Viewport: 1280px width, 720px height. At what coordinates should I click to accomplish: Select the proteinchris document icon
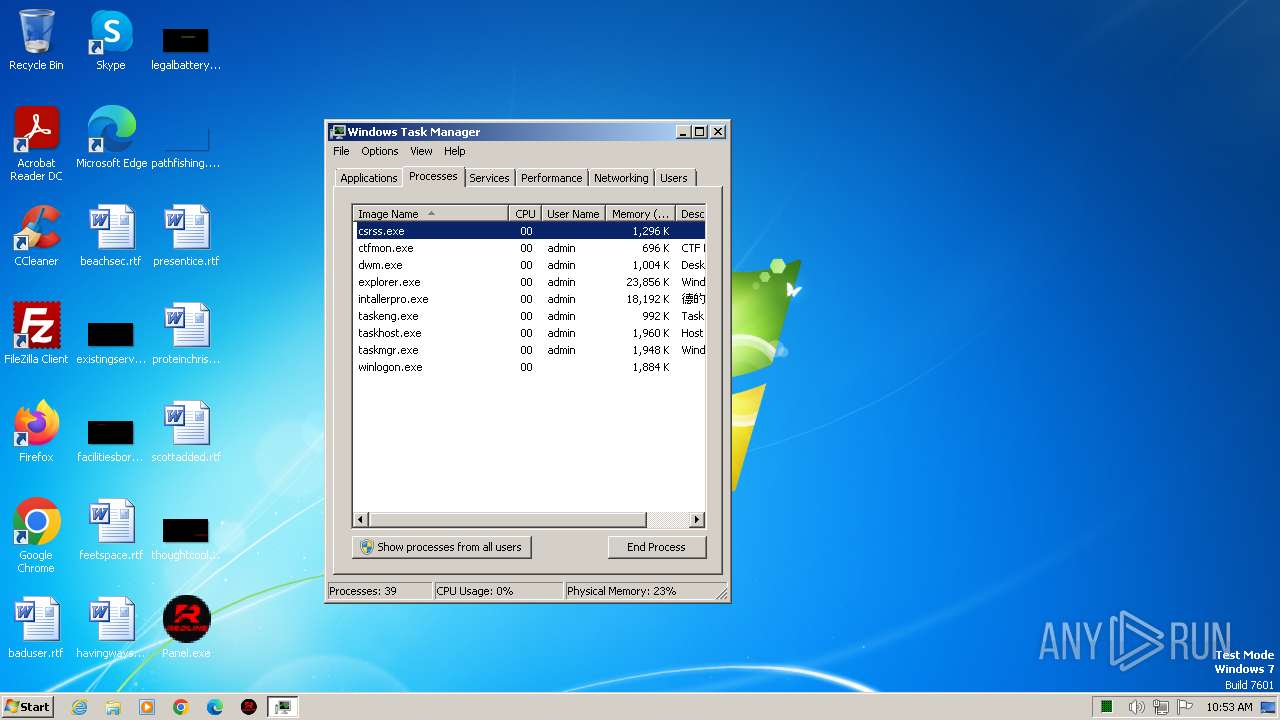[186, 333]
